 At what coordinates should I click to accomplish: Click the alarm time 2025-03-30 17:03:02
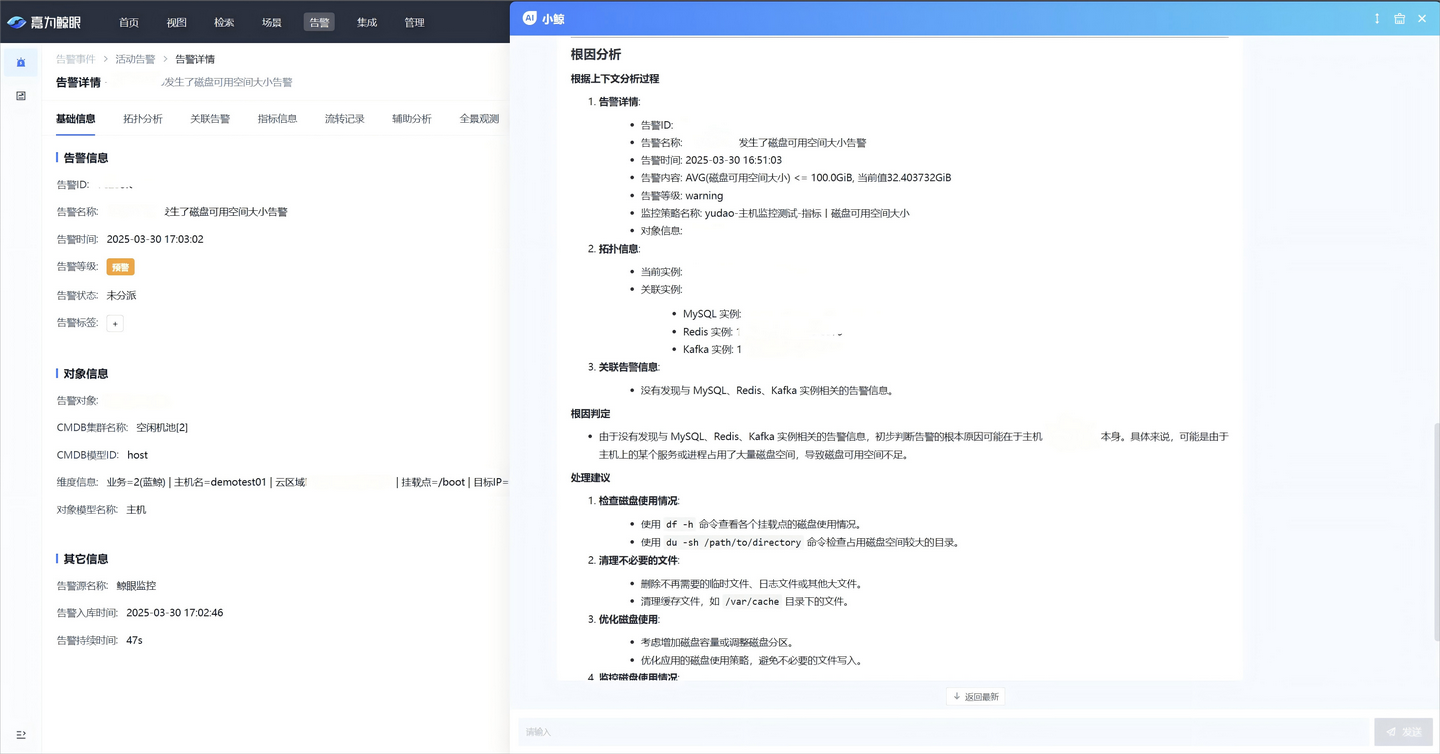tap(155, 239)
